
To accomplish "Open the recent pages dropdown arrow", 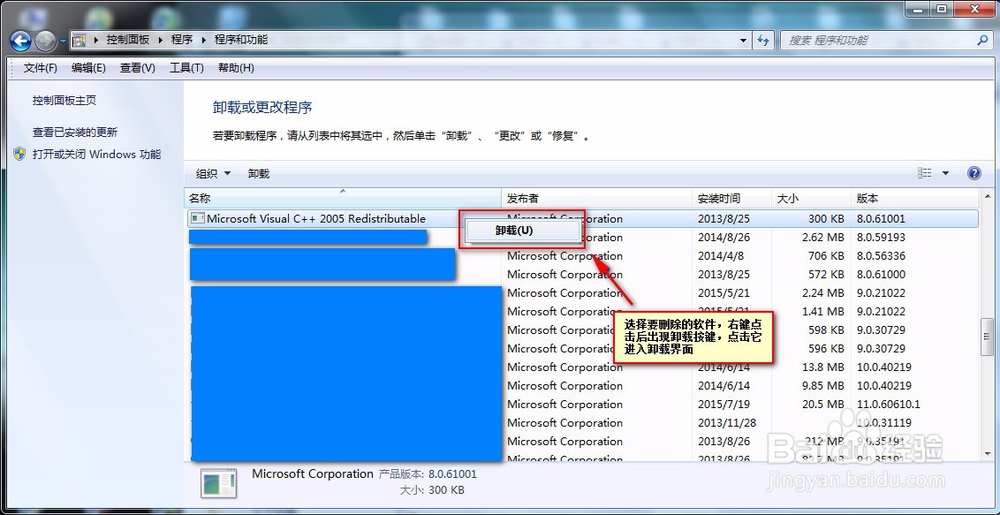I will [63, 41].
